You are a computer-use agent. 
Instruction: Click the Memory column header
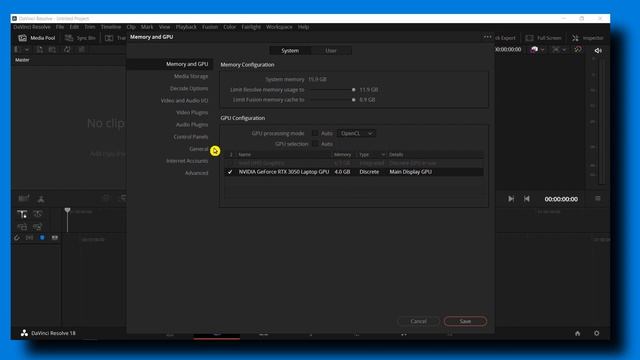click(x=342, y=154)
